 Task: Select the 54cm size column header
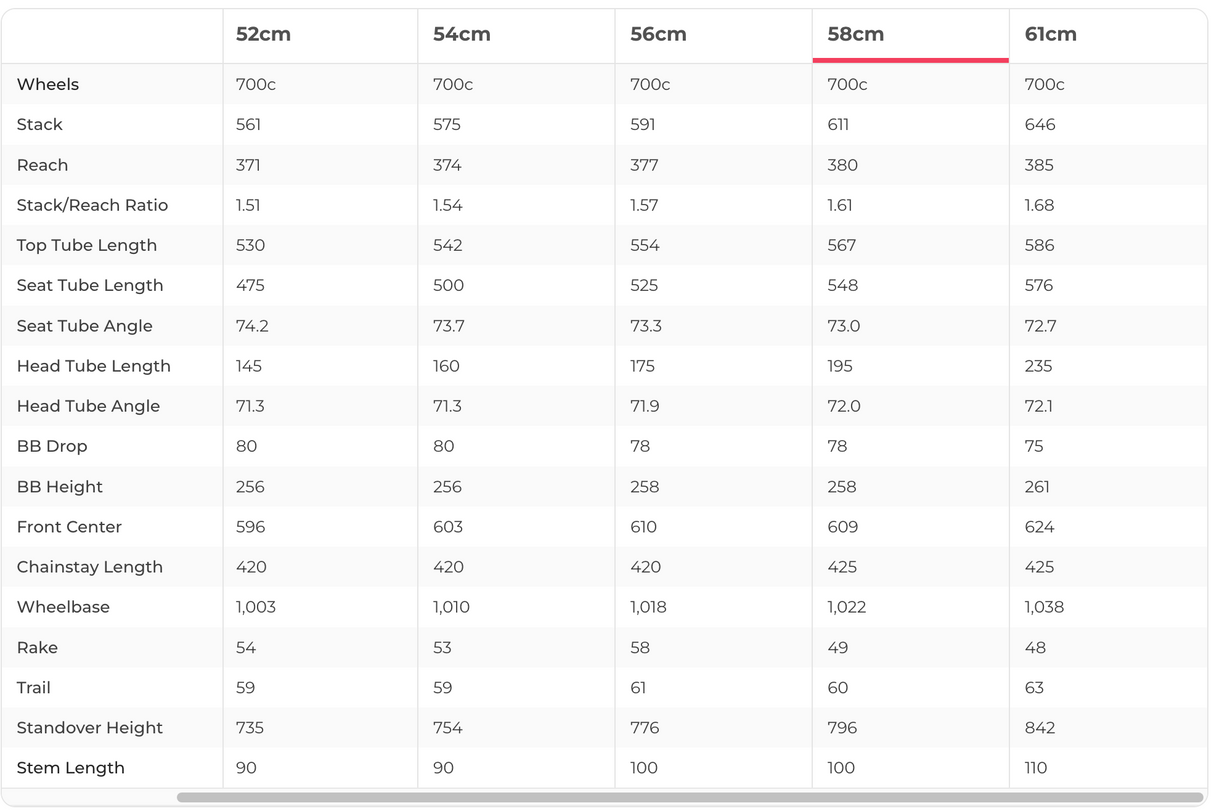461,34
